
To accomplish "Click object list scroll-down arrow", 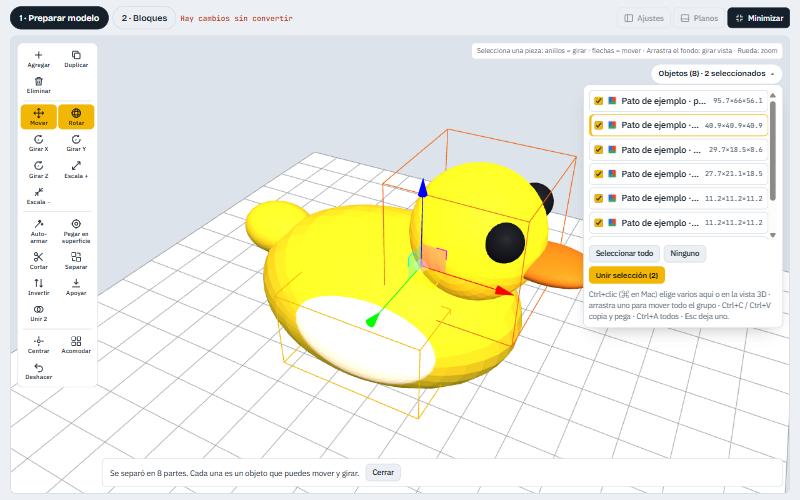I will click(x=772, y=235).
